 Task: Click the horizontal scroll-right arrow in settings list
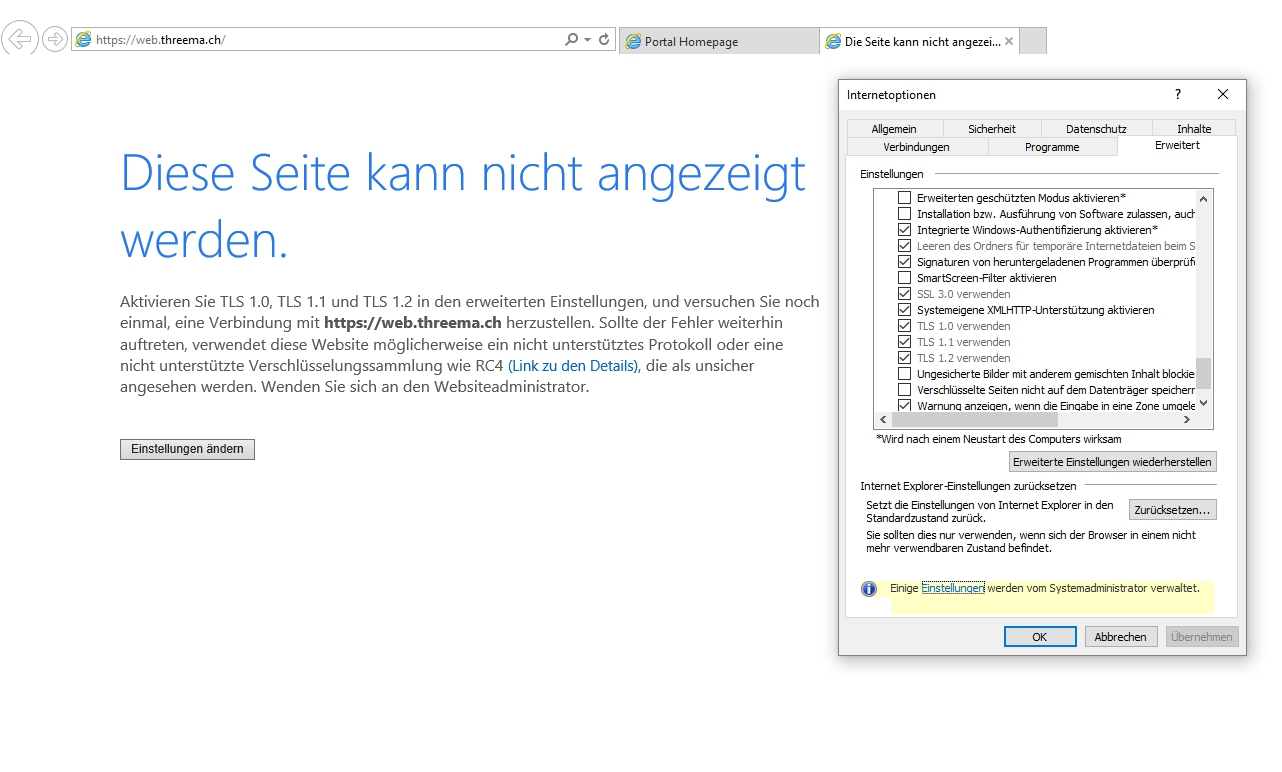[1187, 420]
